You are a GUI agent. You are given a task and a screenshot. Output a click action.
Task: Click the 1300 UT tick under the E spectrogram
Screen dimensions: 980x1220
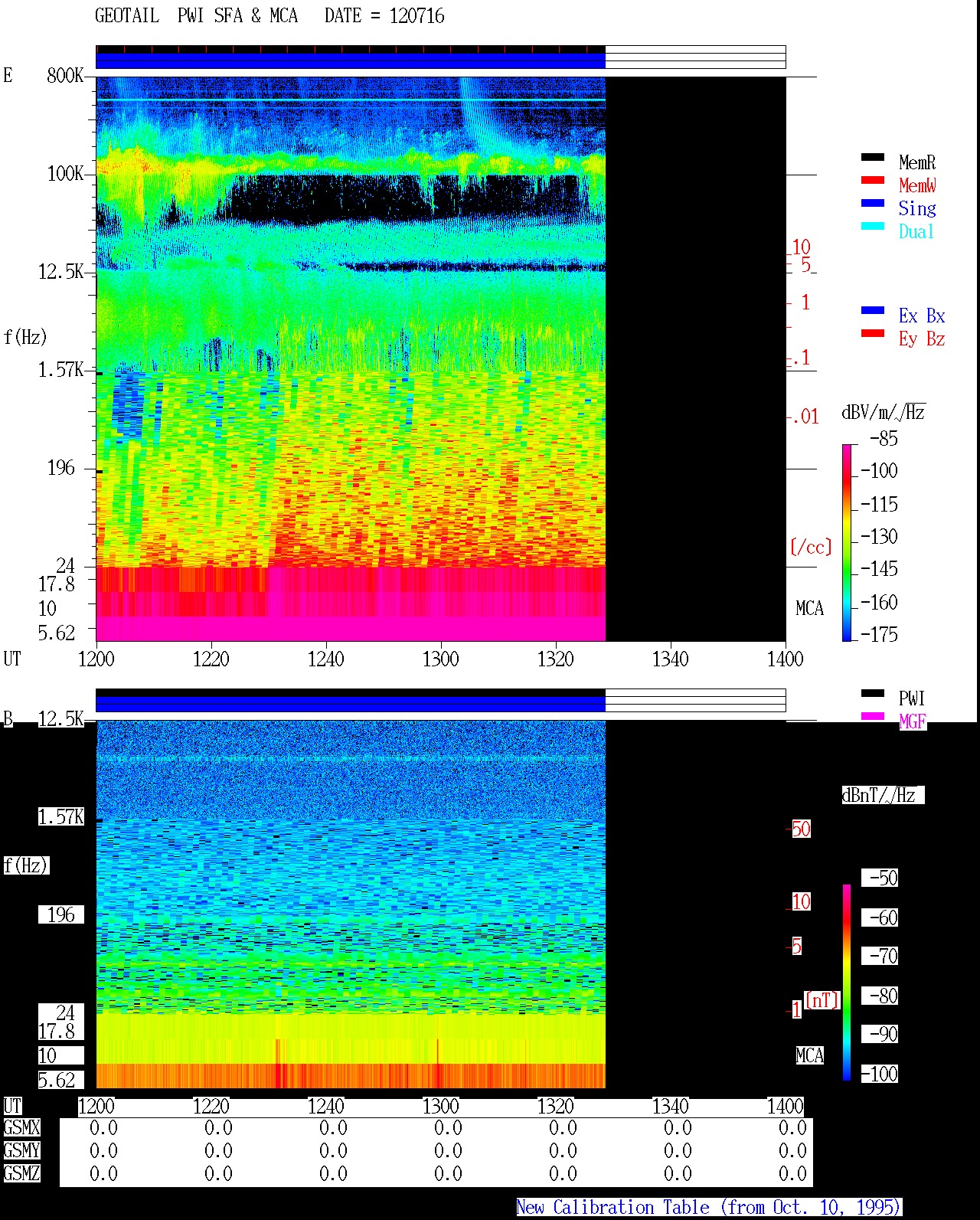point(441,659)
